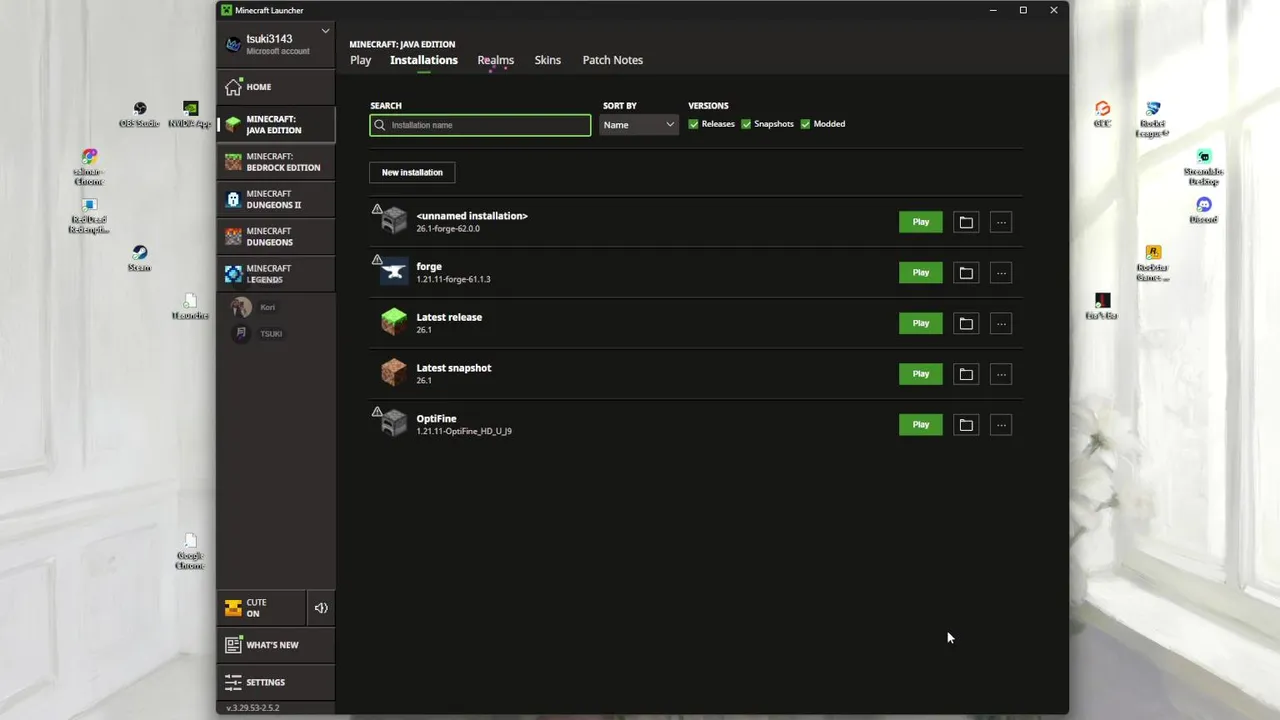Image resolution: width=1280 pixels, height=720 pixels.
Task: Select the Discord desktop icon
Action: 1204,210
